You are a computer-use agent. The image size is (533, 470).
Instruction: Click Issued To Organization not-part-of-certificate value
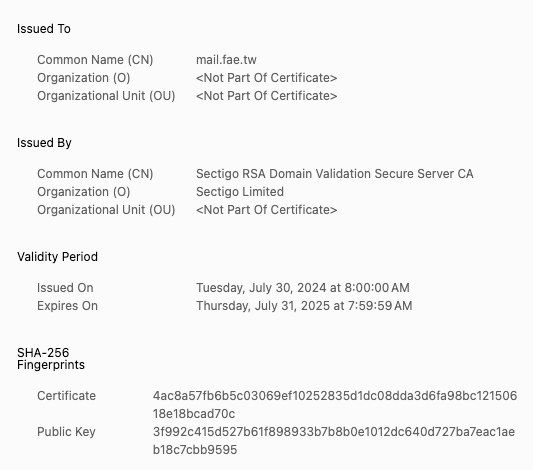point(266,78)
